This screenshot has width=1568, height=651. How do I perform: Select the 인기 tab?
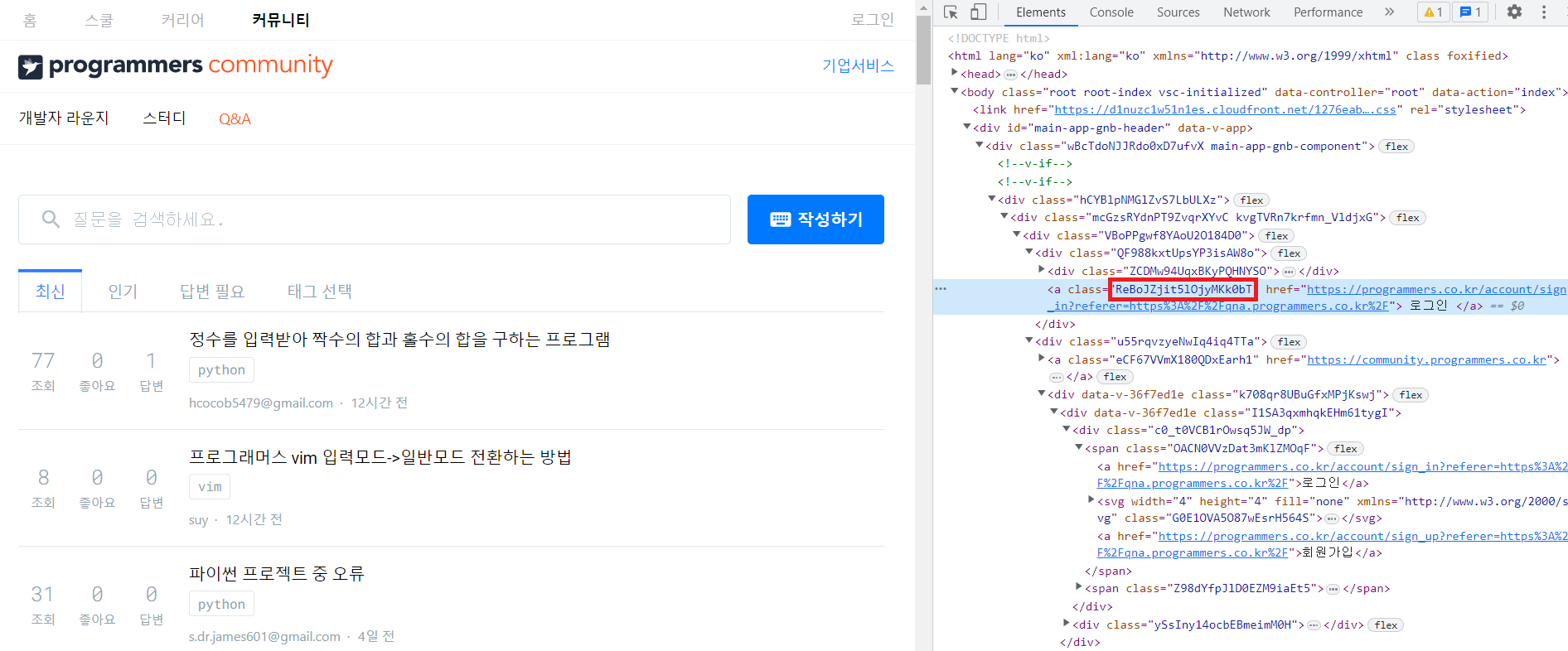point(123,291)
